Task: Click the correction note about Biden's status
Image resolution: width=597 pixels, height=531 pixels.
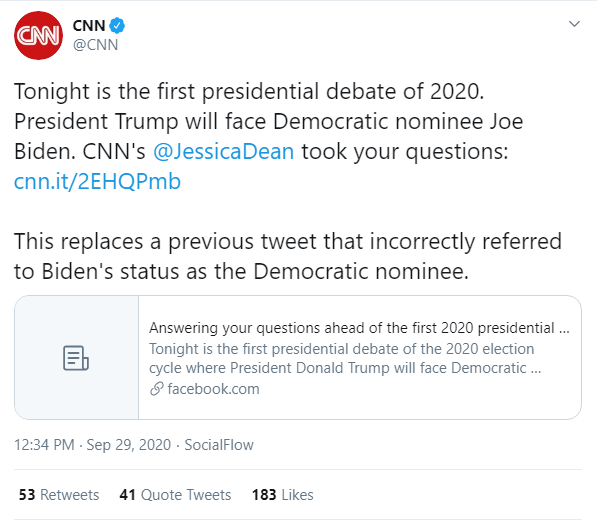Action: (x=288, y=256)
